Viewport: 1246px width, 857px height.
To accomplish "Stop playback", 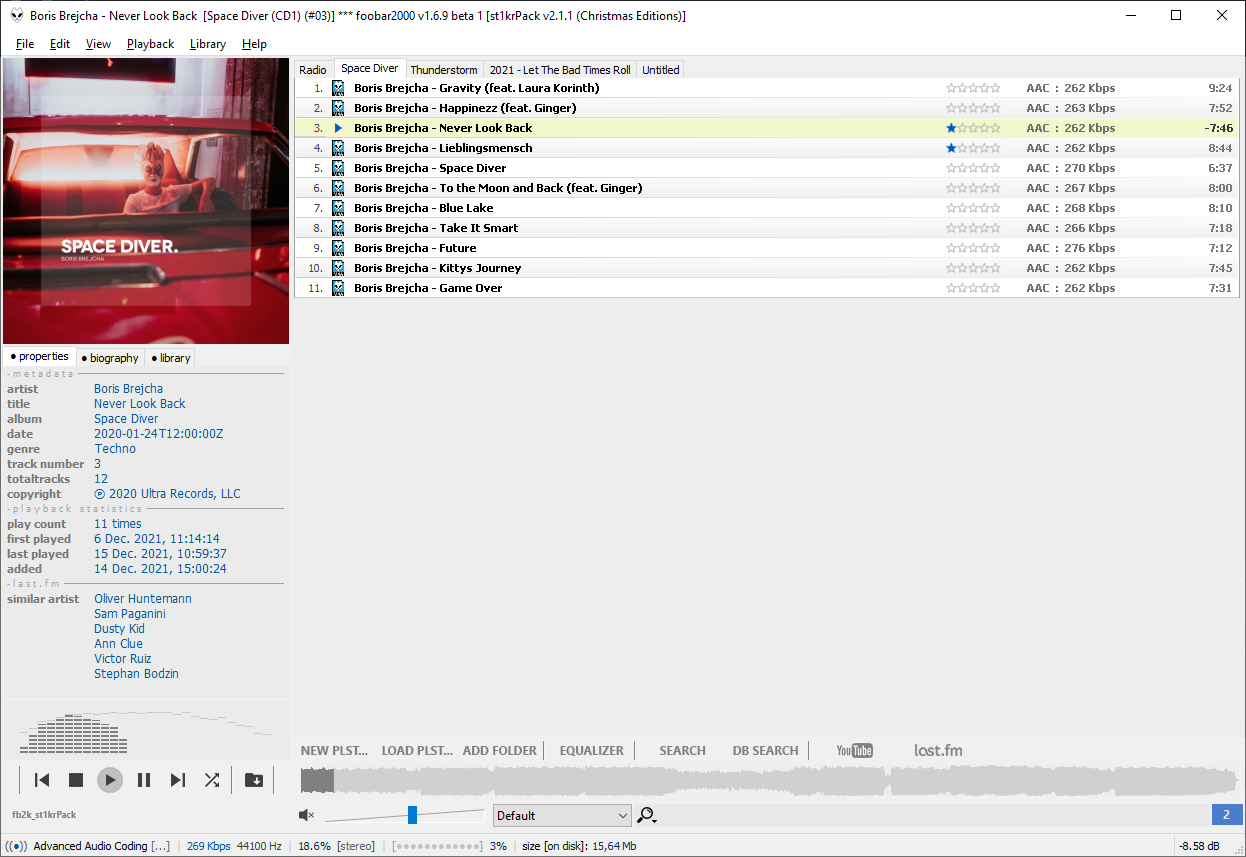I will (76, 780).
